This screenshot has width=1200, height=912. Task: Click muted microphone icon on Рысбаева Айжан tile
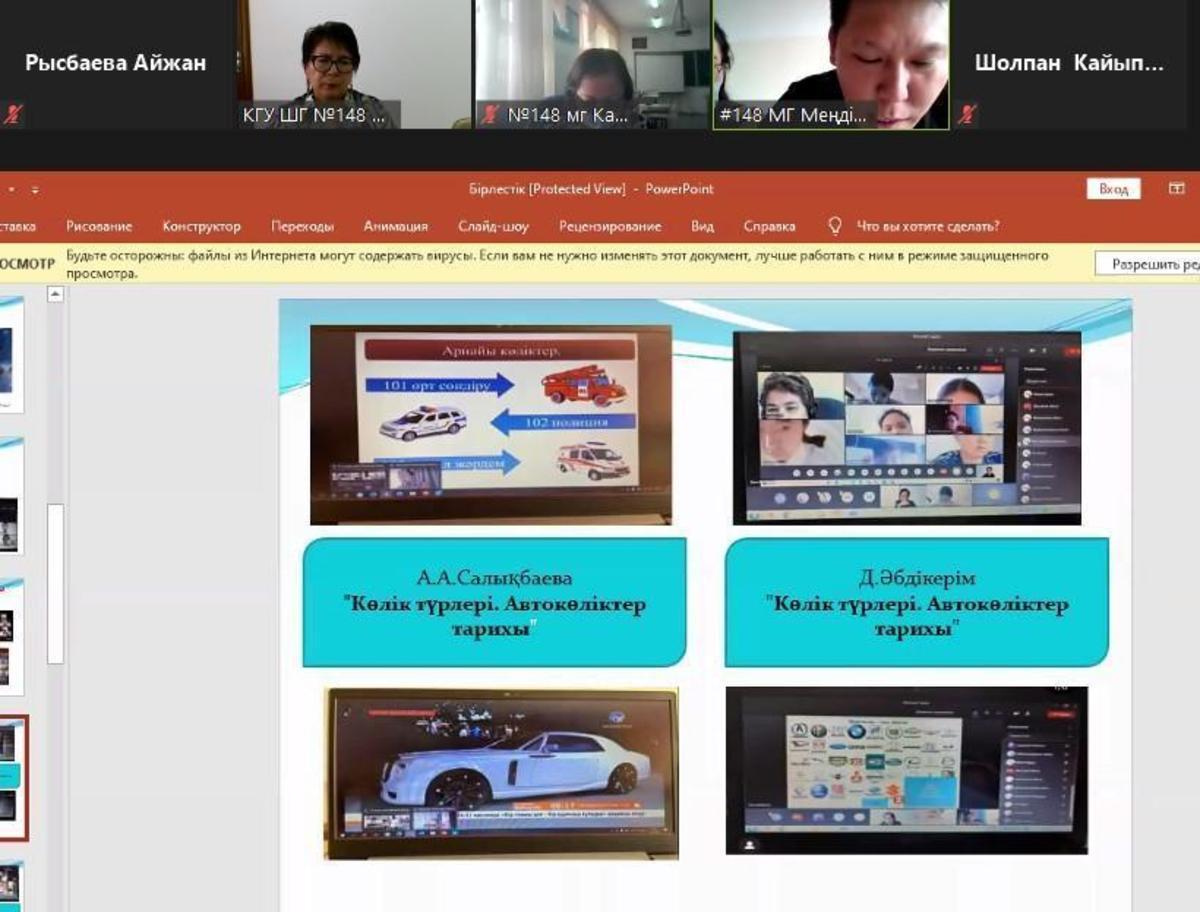pos(12,114)
